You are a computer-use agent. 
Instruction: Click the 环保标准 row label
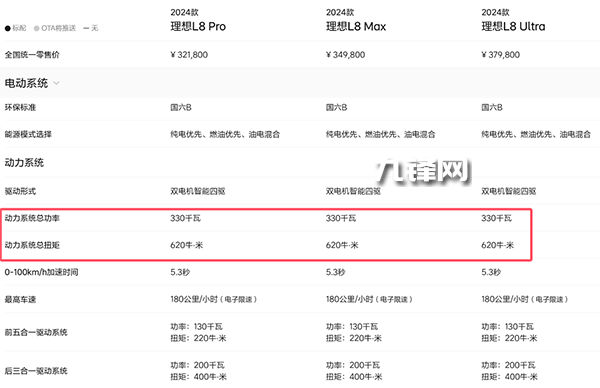click(20, 108)
